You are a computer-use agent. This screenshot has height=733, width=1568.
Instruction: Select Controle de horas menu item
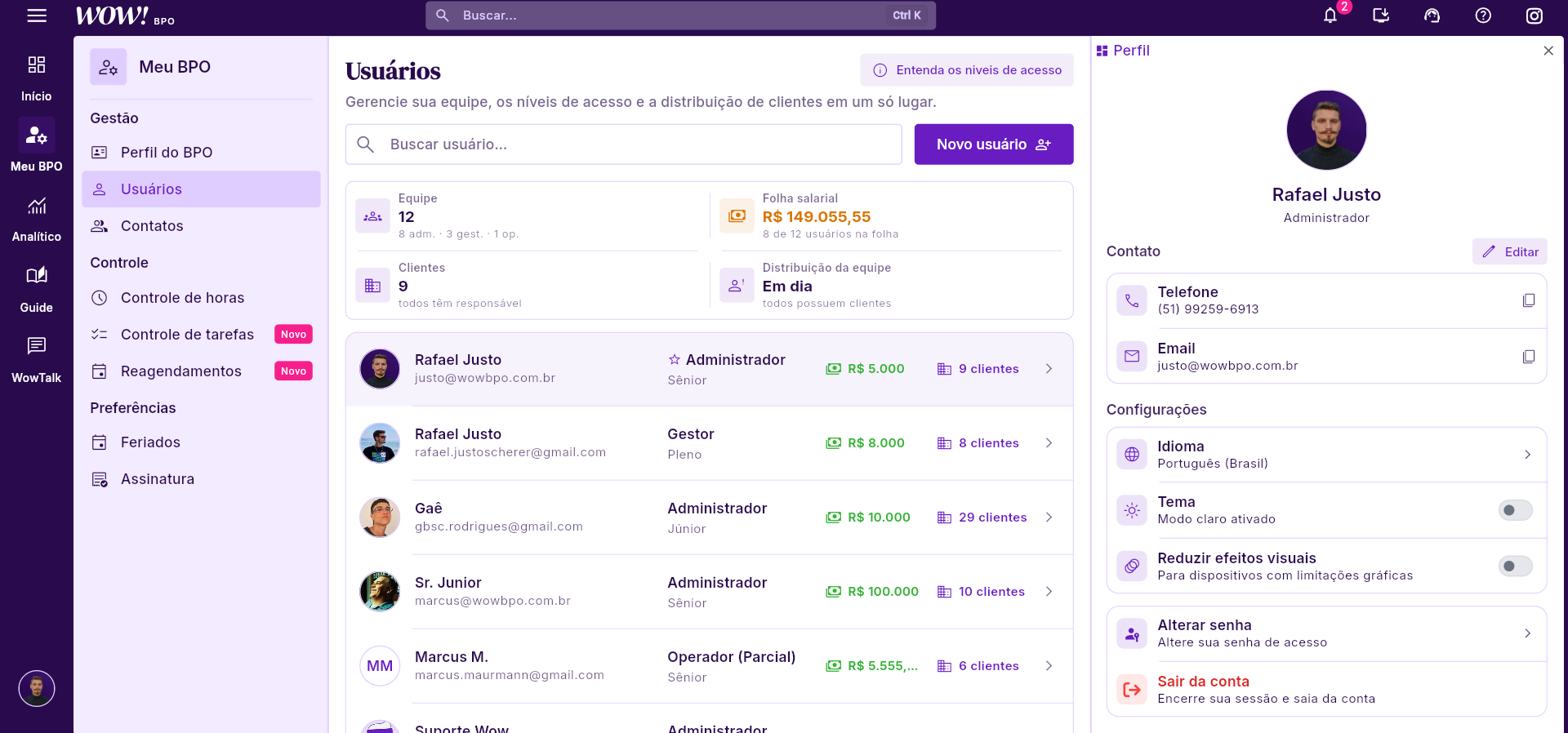[201, 298]
